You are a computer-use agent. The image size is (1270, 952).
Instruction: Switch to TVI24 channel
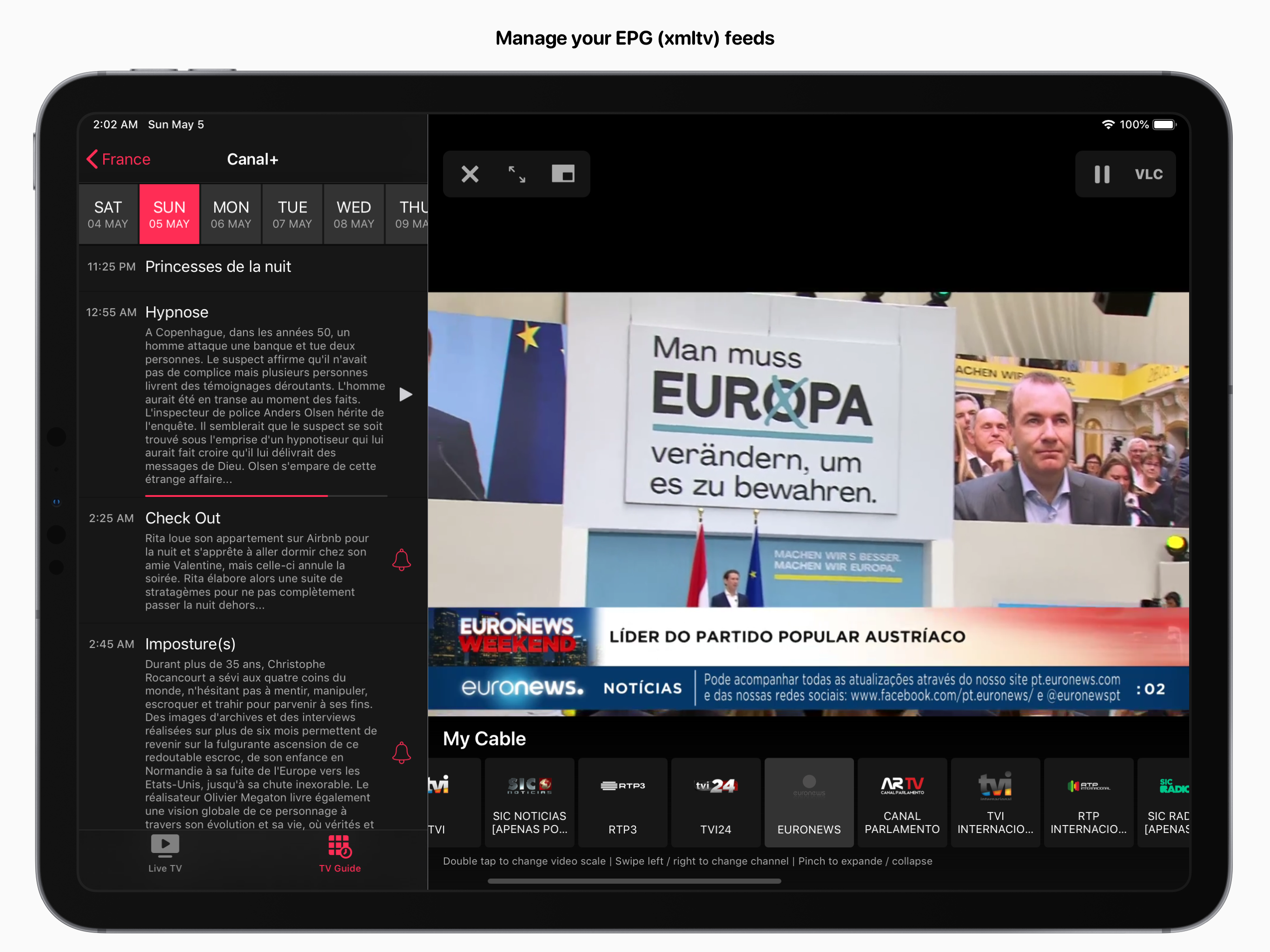[715, 802]
